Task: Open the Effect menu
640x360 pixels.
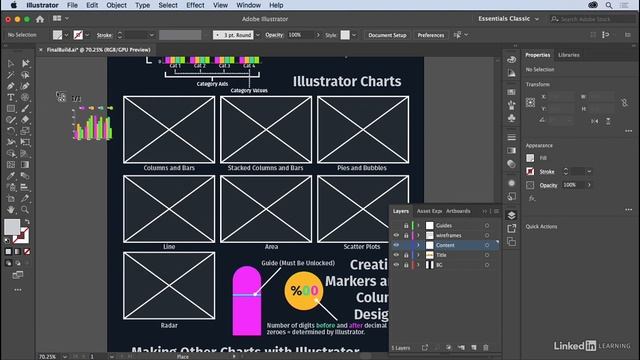Action: point(195,5)
